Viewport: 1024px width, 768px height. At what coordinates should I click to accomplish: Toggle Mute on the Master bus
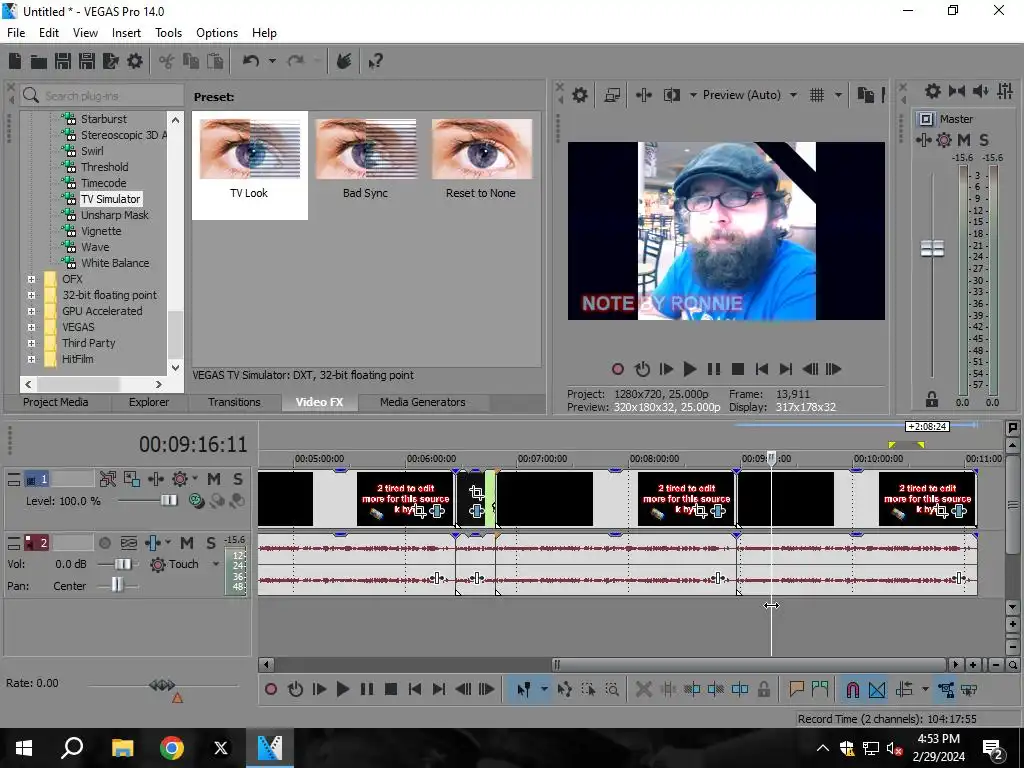pos(963,140)
